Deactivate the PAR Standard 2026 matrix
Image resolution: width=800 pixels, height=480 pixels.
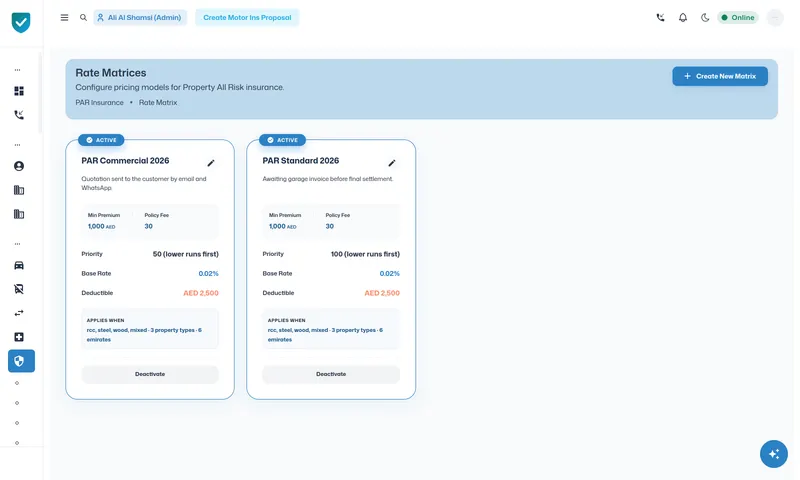tap(331, 374)
